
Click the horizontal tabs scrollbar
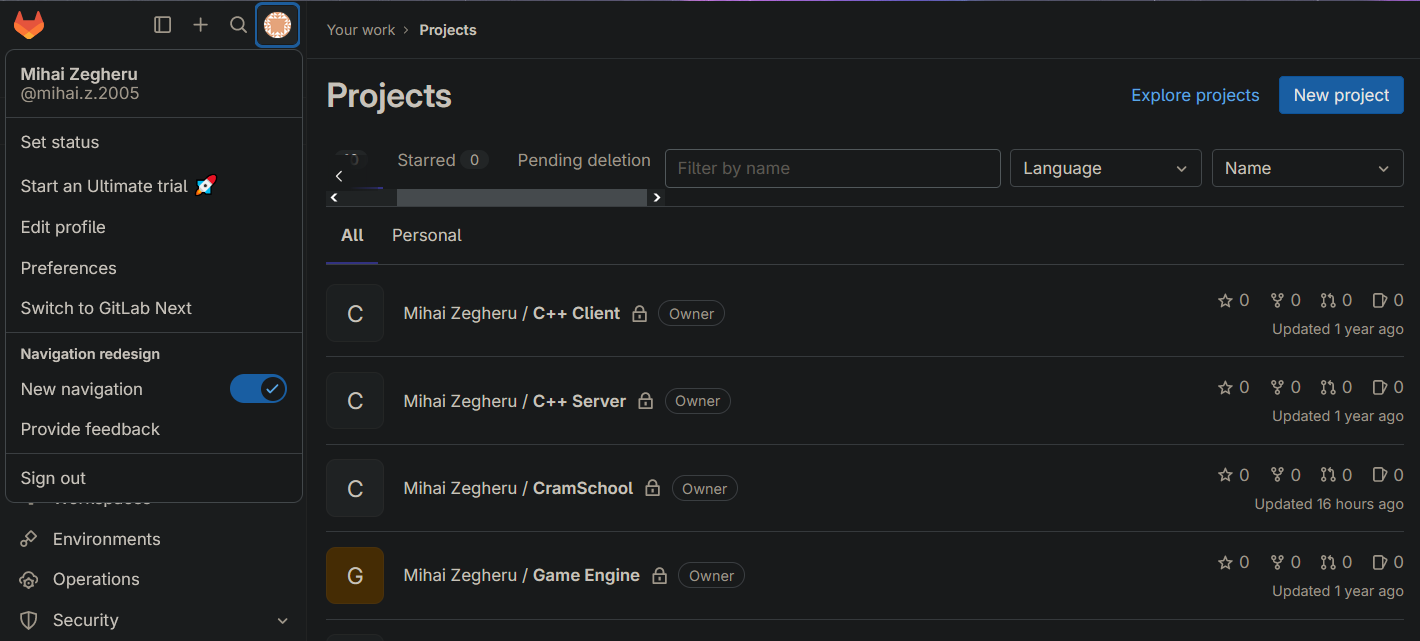pyautogui.click(x=520, y=198)
